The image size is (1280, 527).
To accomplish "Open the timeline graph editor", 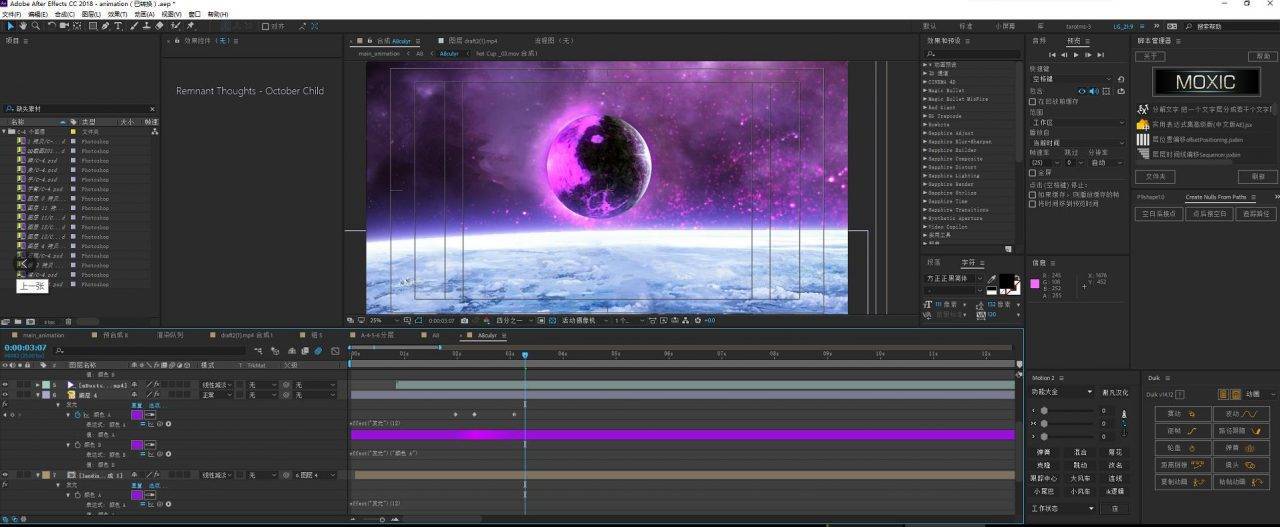I will pos(335,351).
